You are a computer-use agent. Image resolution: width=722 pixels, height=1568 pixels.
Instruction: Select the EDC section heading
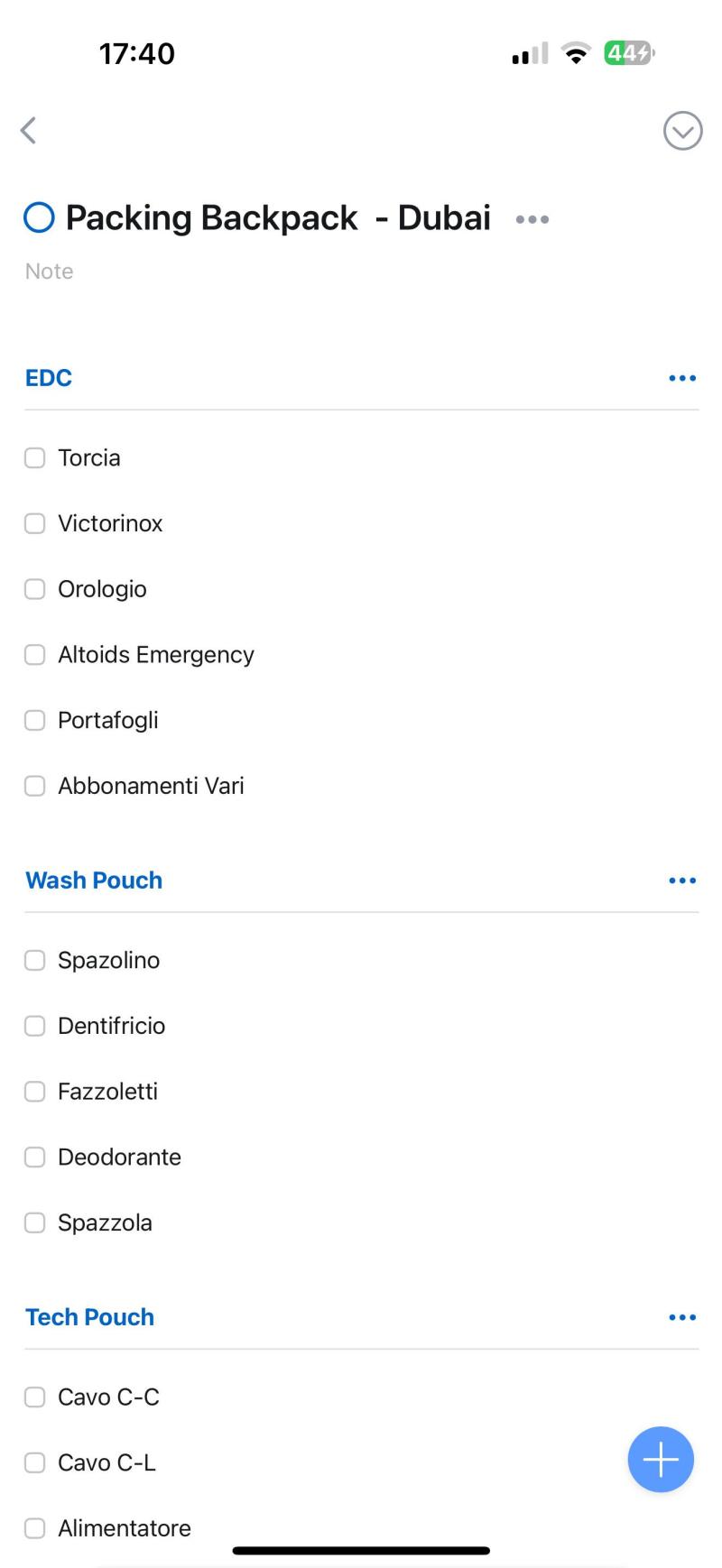click(49, 378)
